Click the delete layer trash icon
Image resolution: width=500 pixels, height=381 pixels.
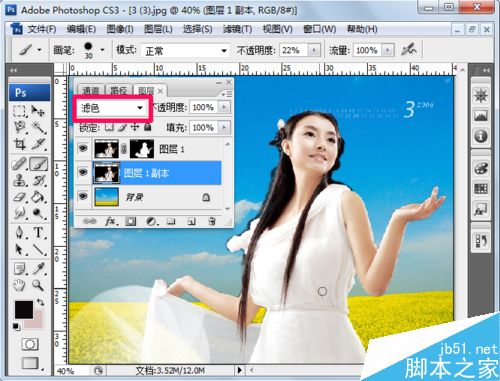[x=211, y=221]
